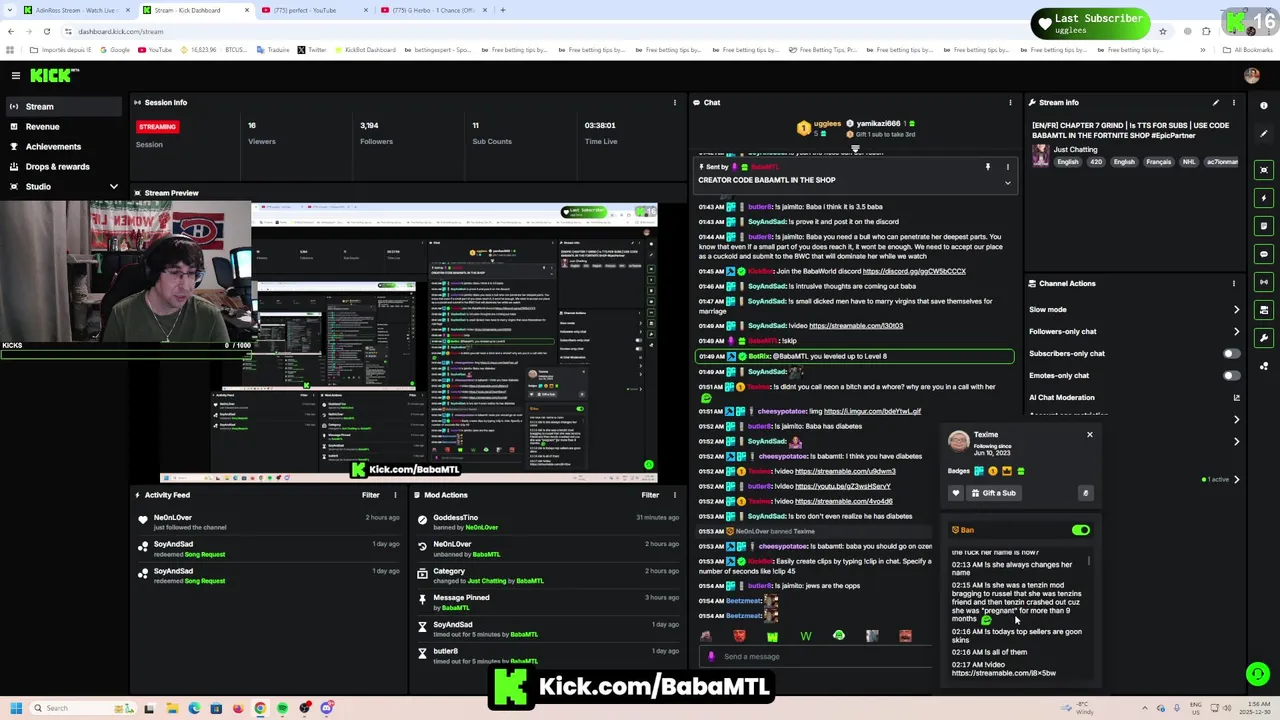Collapse the pinned message chevron
The height and width of the screenshot is (720, 1280).
tap(1008, 183)
